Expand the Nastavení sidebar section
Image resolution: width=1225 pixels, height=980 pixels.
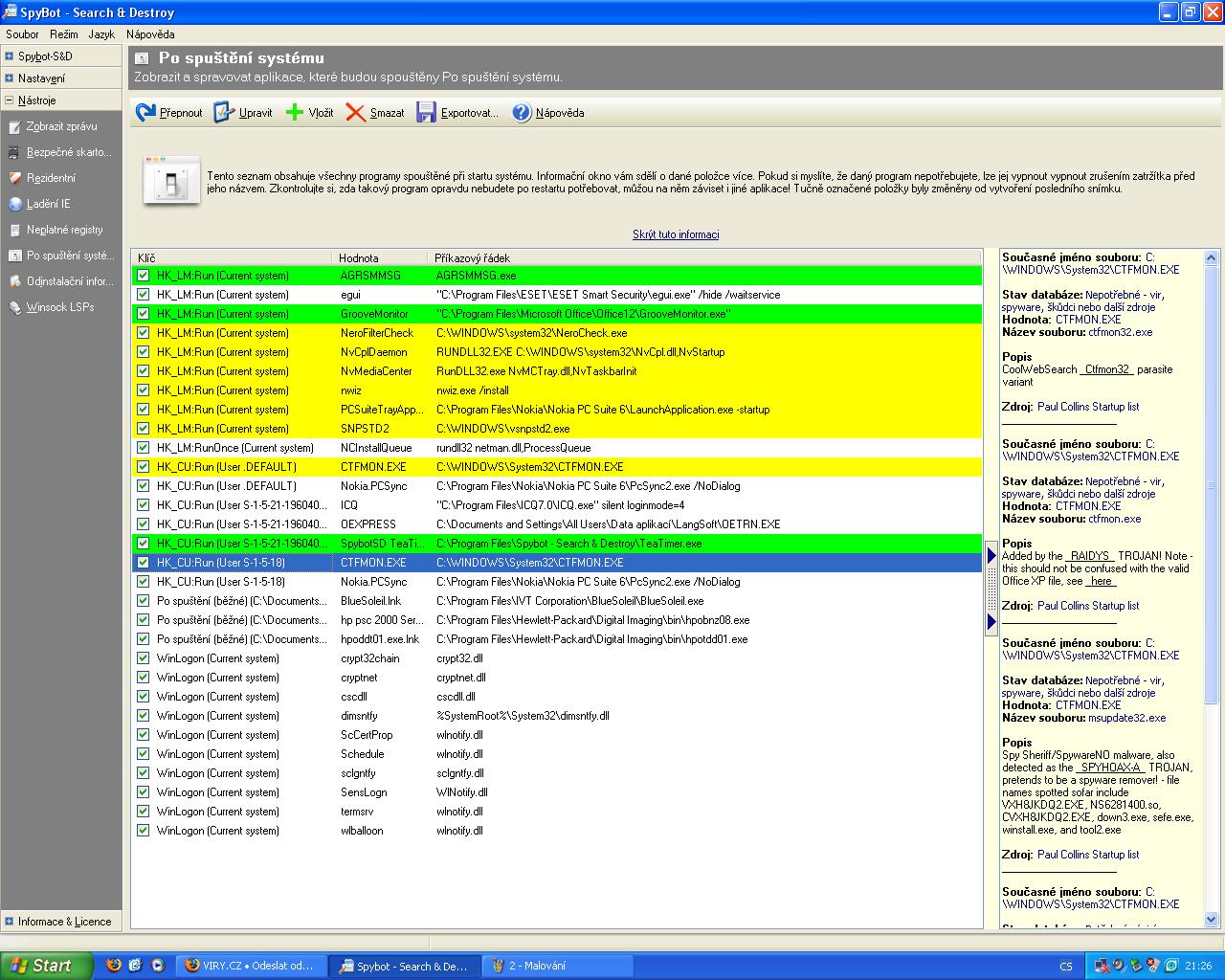pyautogui.click(x=10, y=78)
